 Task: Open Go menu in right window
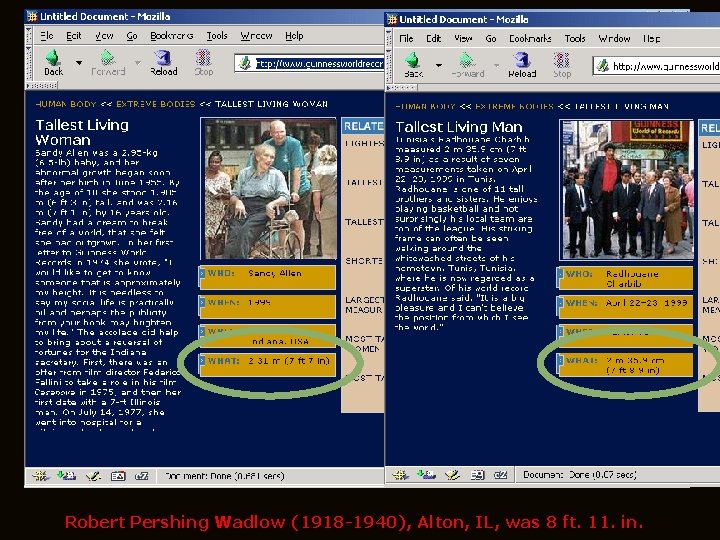(491, 39)
